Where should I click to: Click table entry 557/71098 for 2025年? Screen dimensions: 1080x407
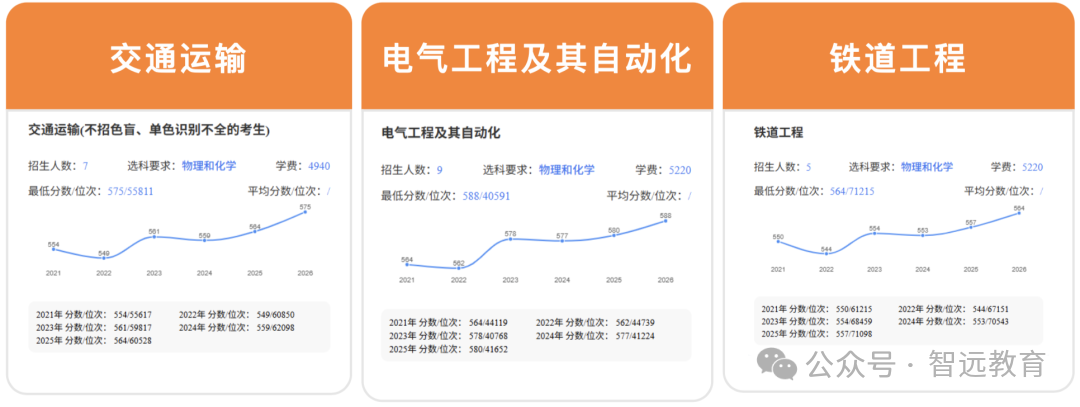click(853, 334)
